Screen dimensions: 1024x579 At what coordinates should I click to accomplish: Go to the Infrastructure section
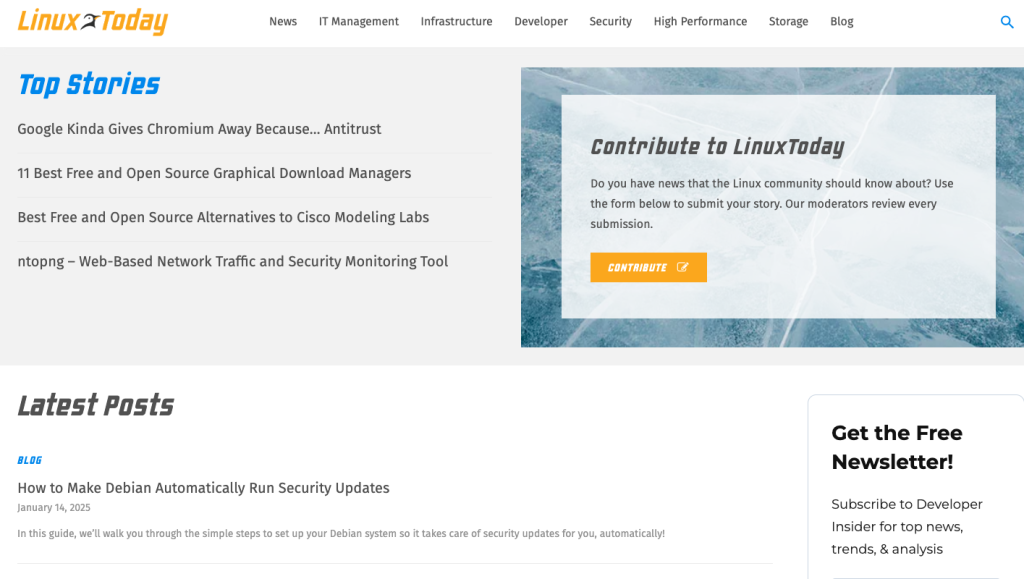pos(456,22)
